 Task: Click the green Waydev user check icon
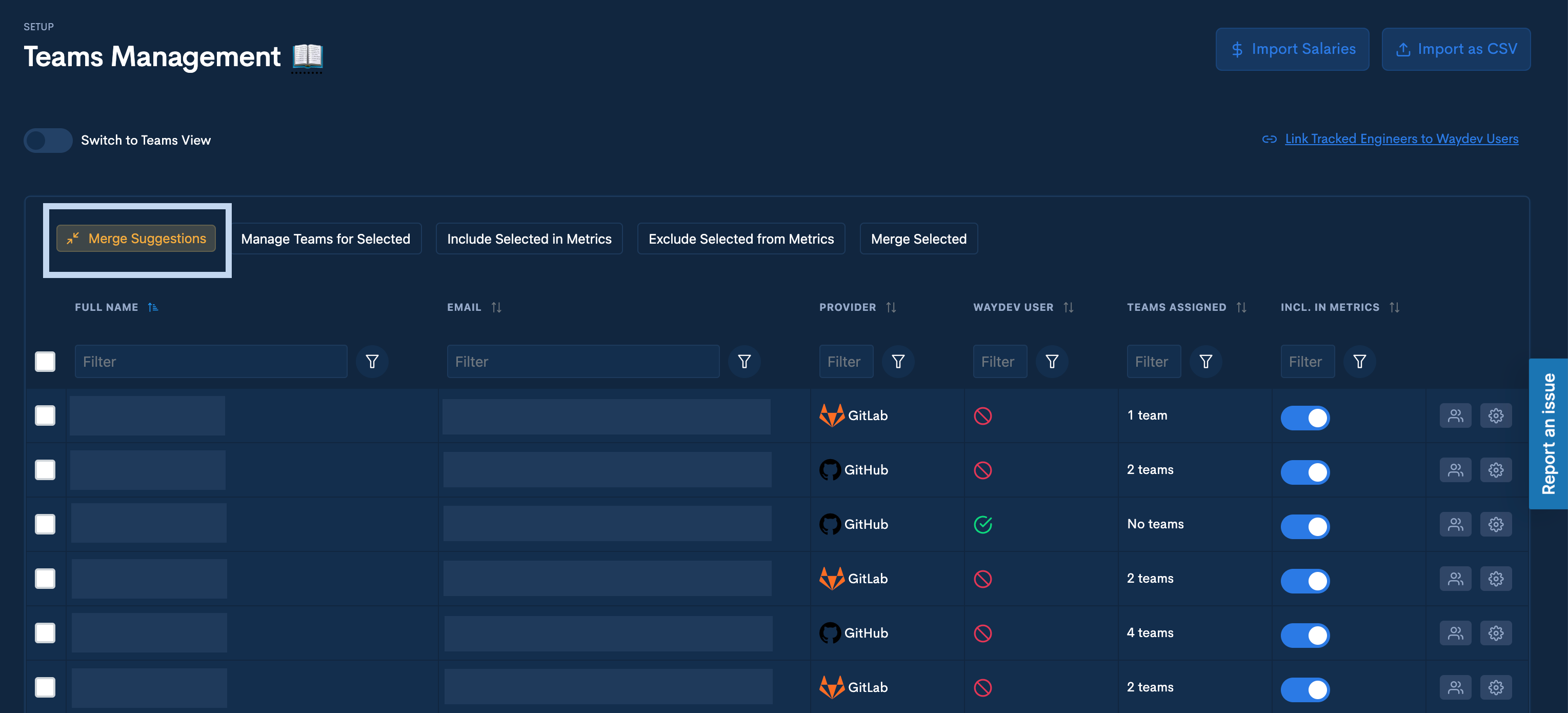click(982, 524)
